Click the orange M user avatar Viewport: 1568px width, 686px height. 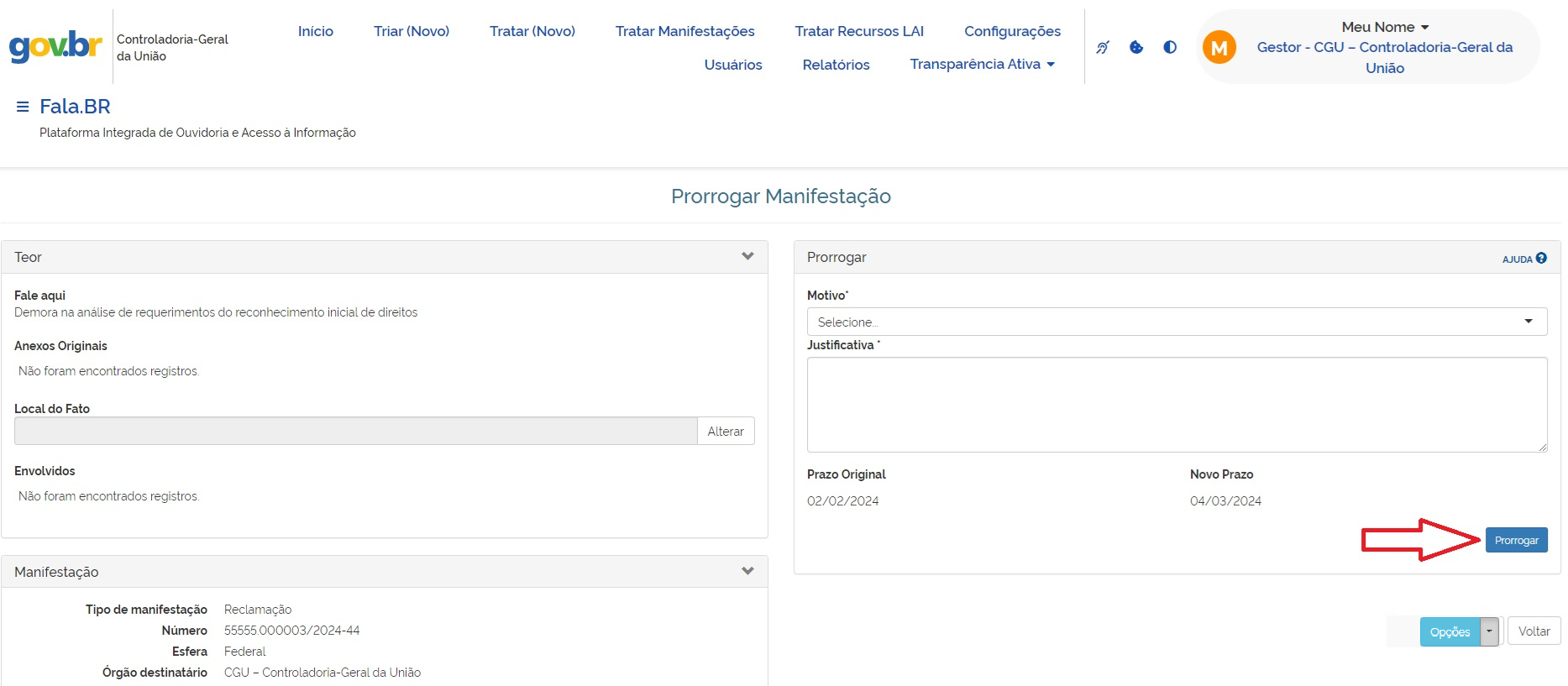(x=1219, y=48)
